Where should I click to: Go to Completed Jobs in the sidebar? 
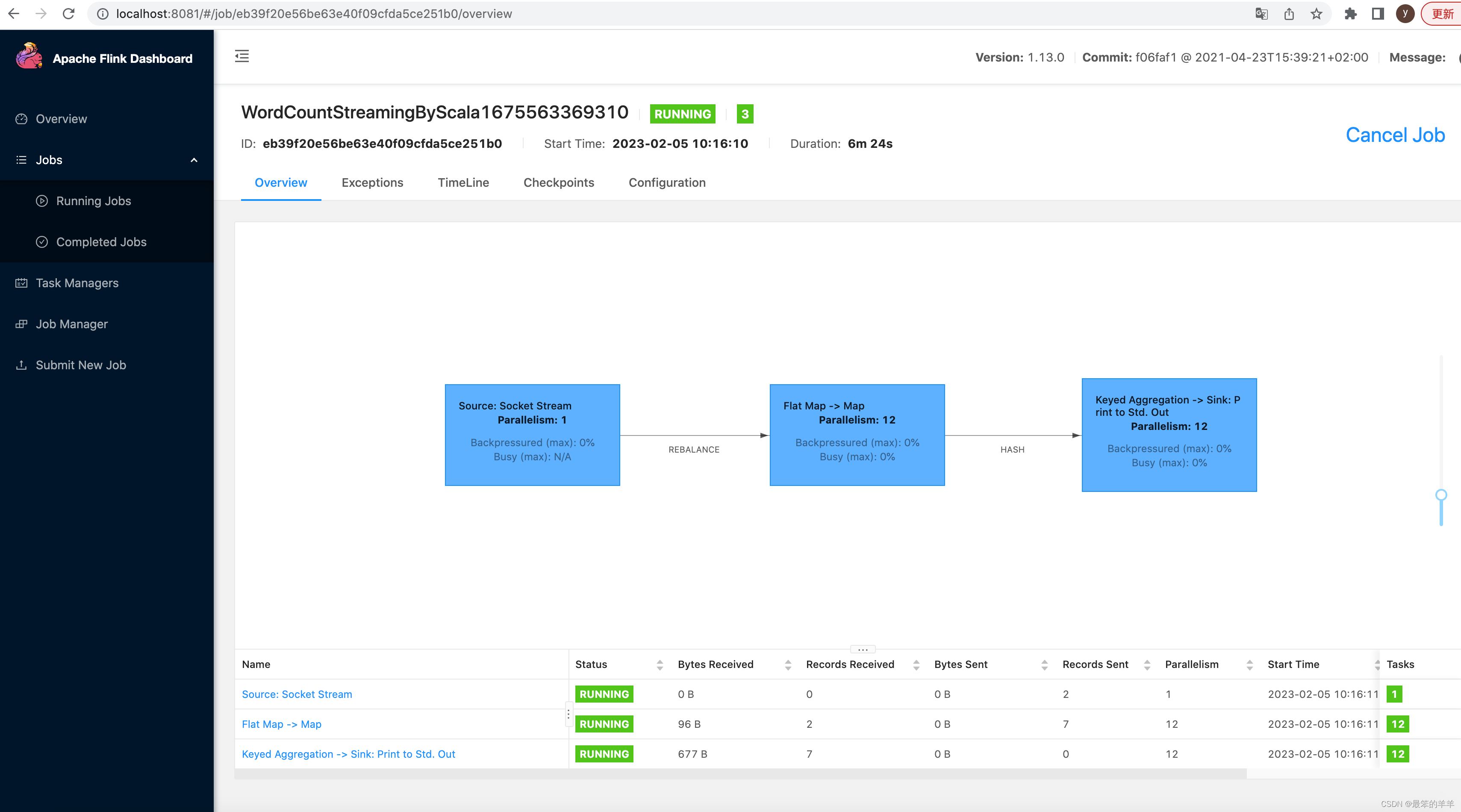[101, 242]
